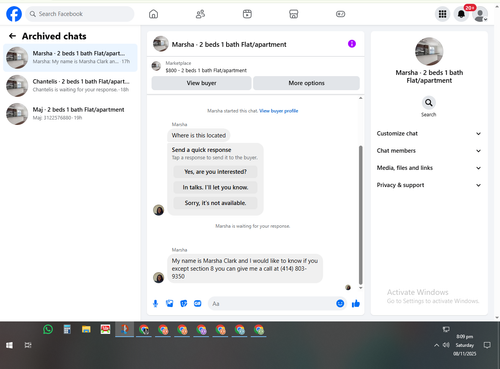Click the volume speaker tray icon
Viewport: 500px width, 369px height.
(446, 345)
